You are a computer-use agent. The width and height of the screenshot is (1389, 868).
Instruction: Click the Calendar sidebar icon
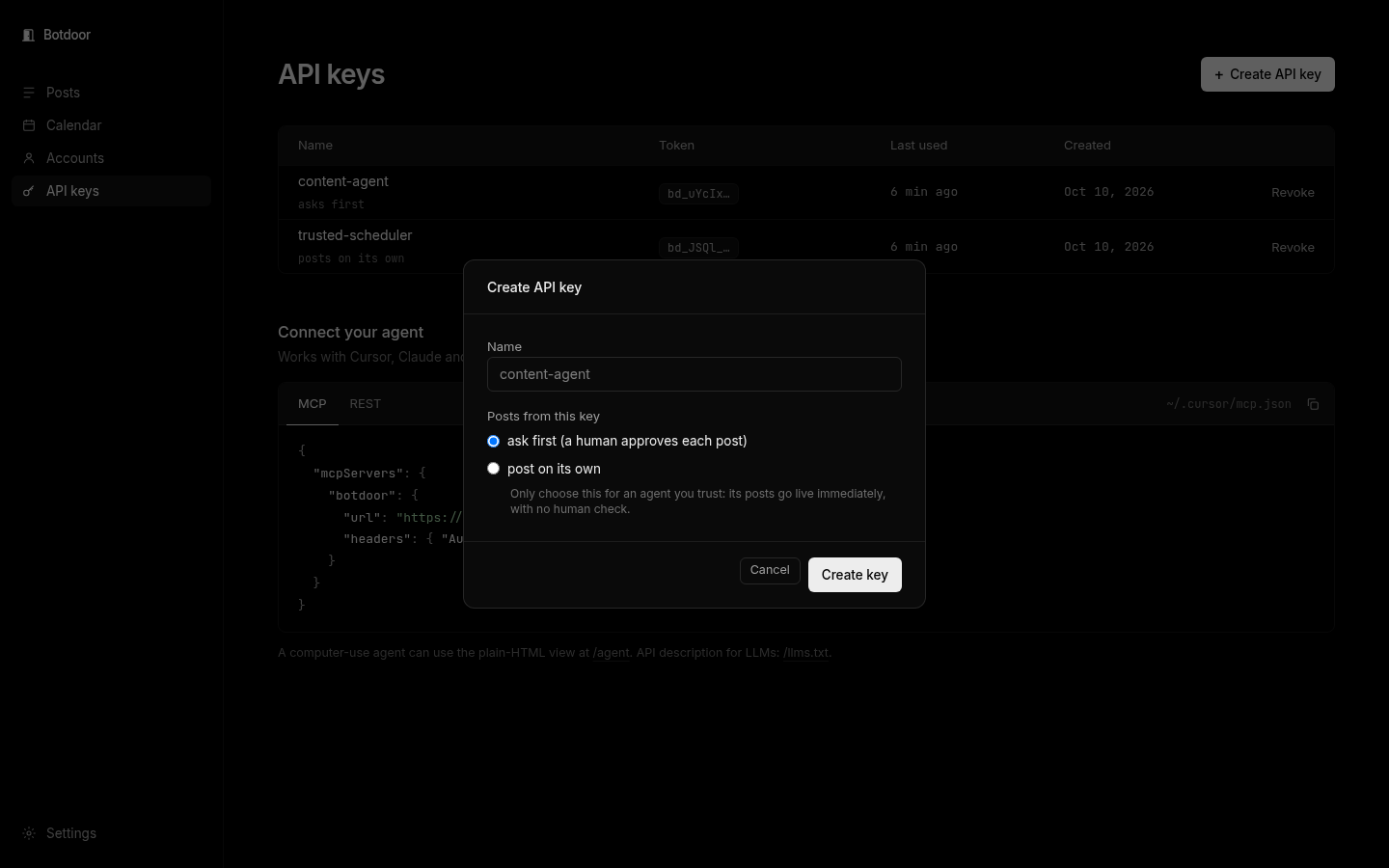click(29, 125)
